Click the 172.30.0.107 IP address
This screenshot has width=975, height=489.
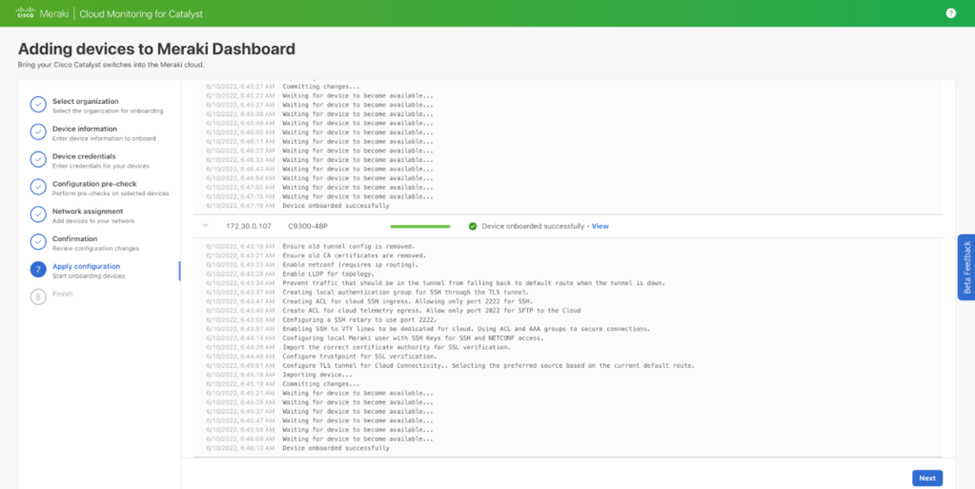coord(249,226)
